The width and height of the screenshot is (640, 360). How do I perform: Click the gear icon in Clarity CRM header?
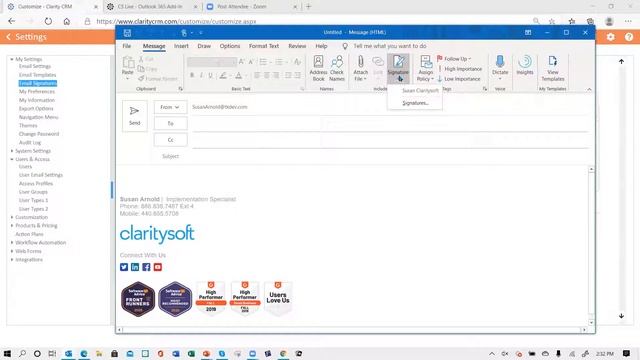tap(610, 37)
